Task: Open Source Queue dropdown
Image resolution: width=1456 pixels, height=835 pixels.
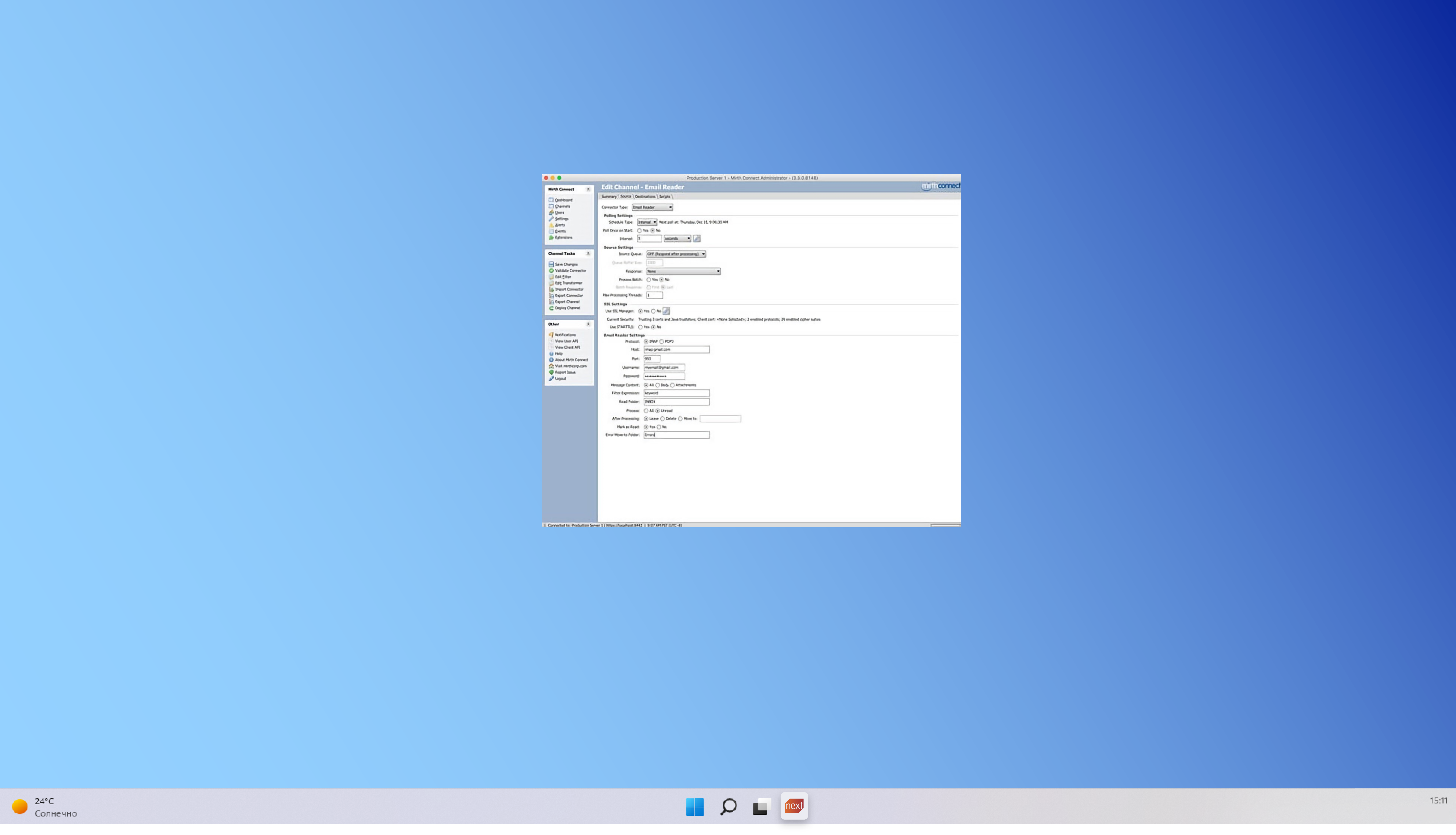Action: [x=676, y=254]
